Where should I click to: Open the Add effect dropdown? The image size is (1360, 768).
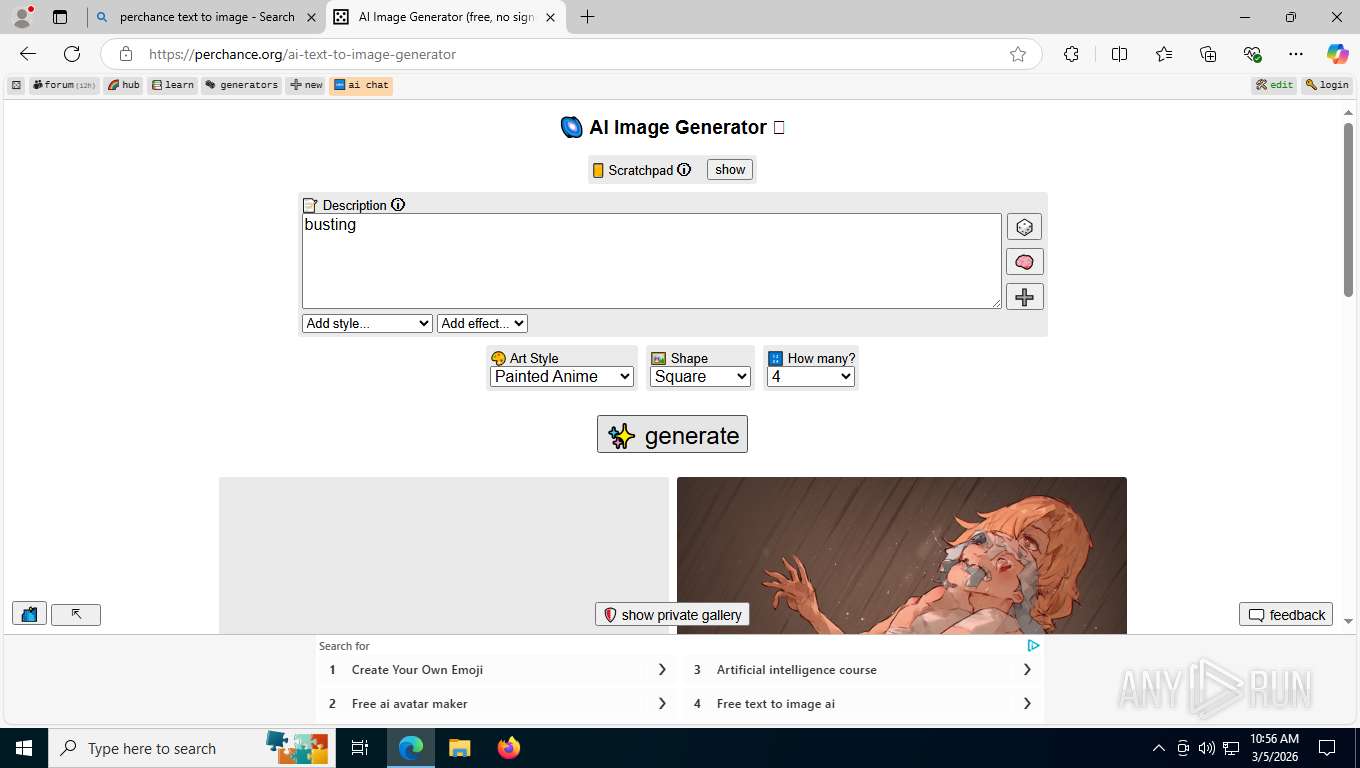[x=482, y=323]
